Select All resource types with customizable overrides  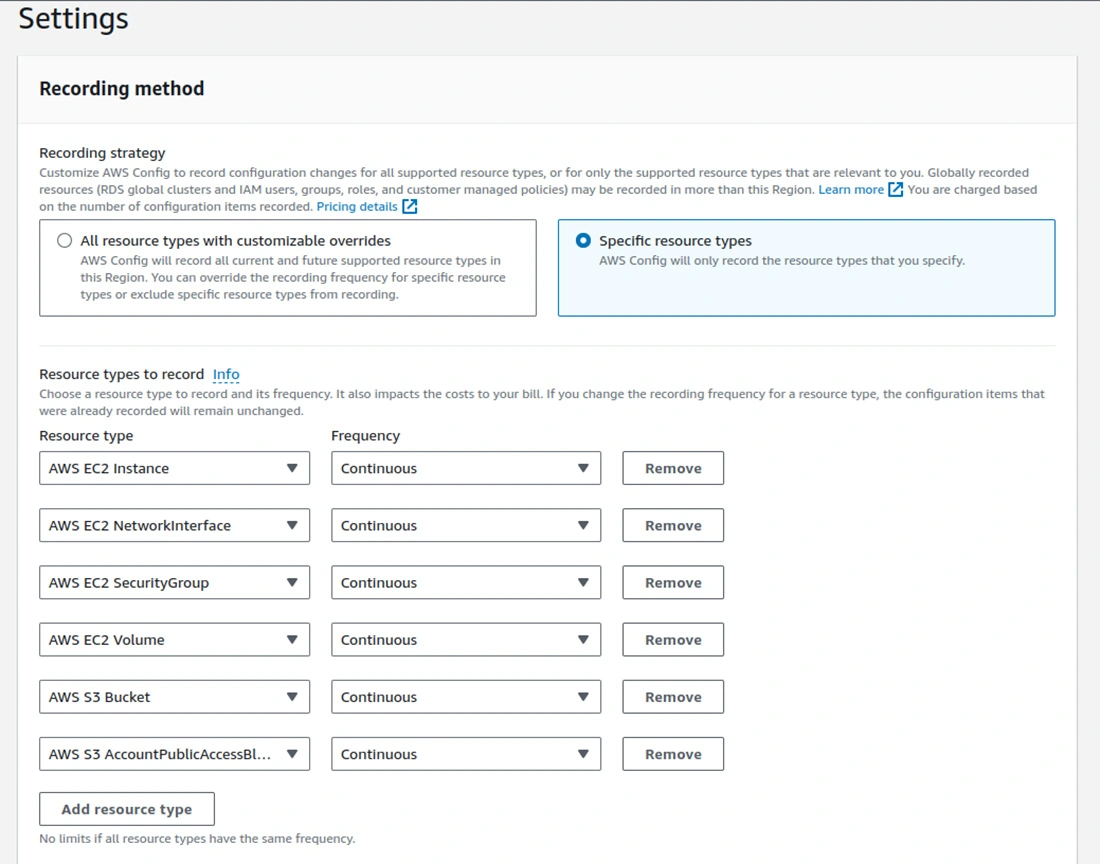point(65,241)
